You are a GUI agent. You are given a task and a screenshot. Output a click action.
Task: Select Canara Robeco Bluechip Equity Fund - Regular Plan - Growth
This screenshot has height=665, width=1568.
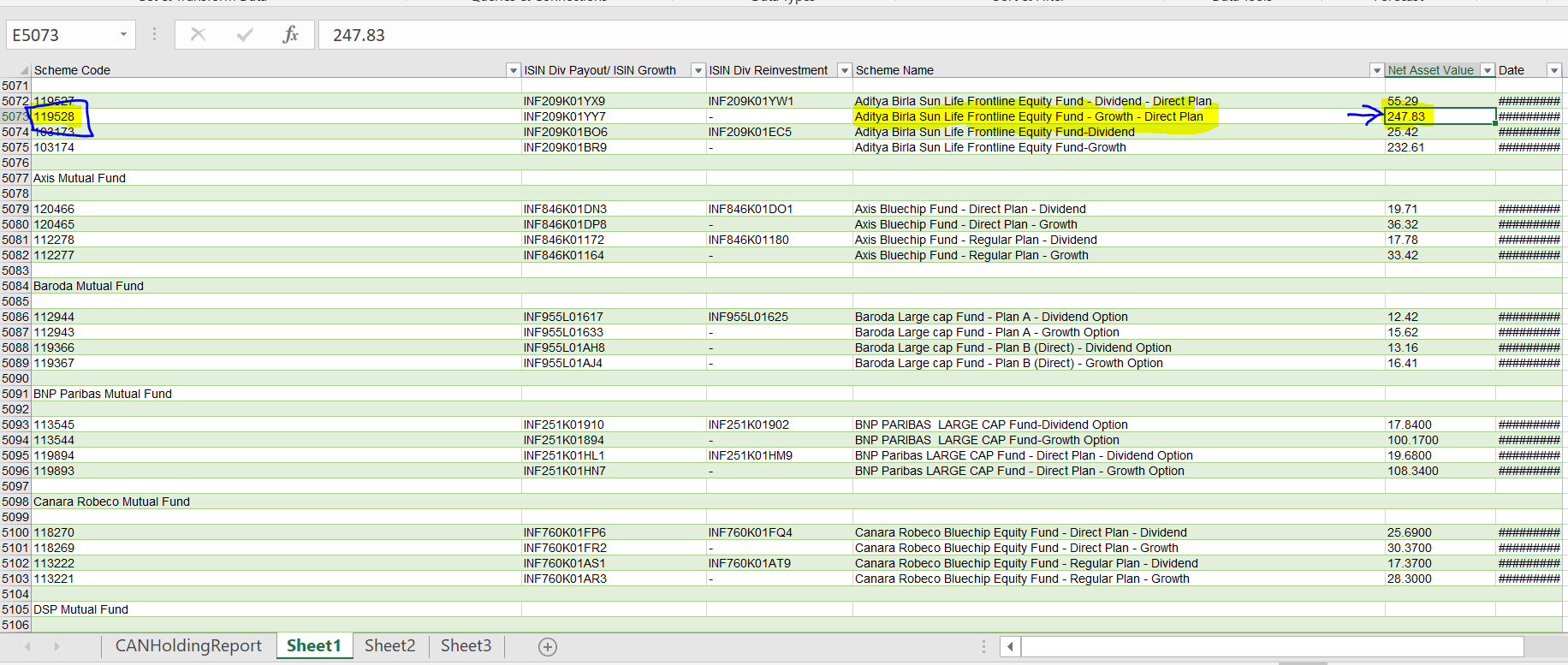1119,579
